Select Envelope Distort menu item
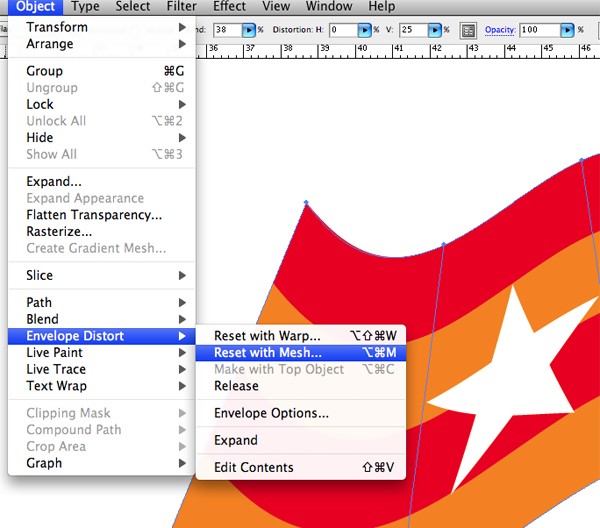Image resolution: width=600 pixels, height=528 pixels. click(x=102, y=336)
